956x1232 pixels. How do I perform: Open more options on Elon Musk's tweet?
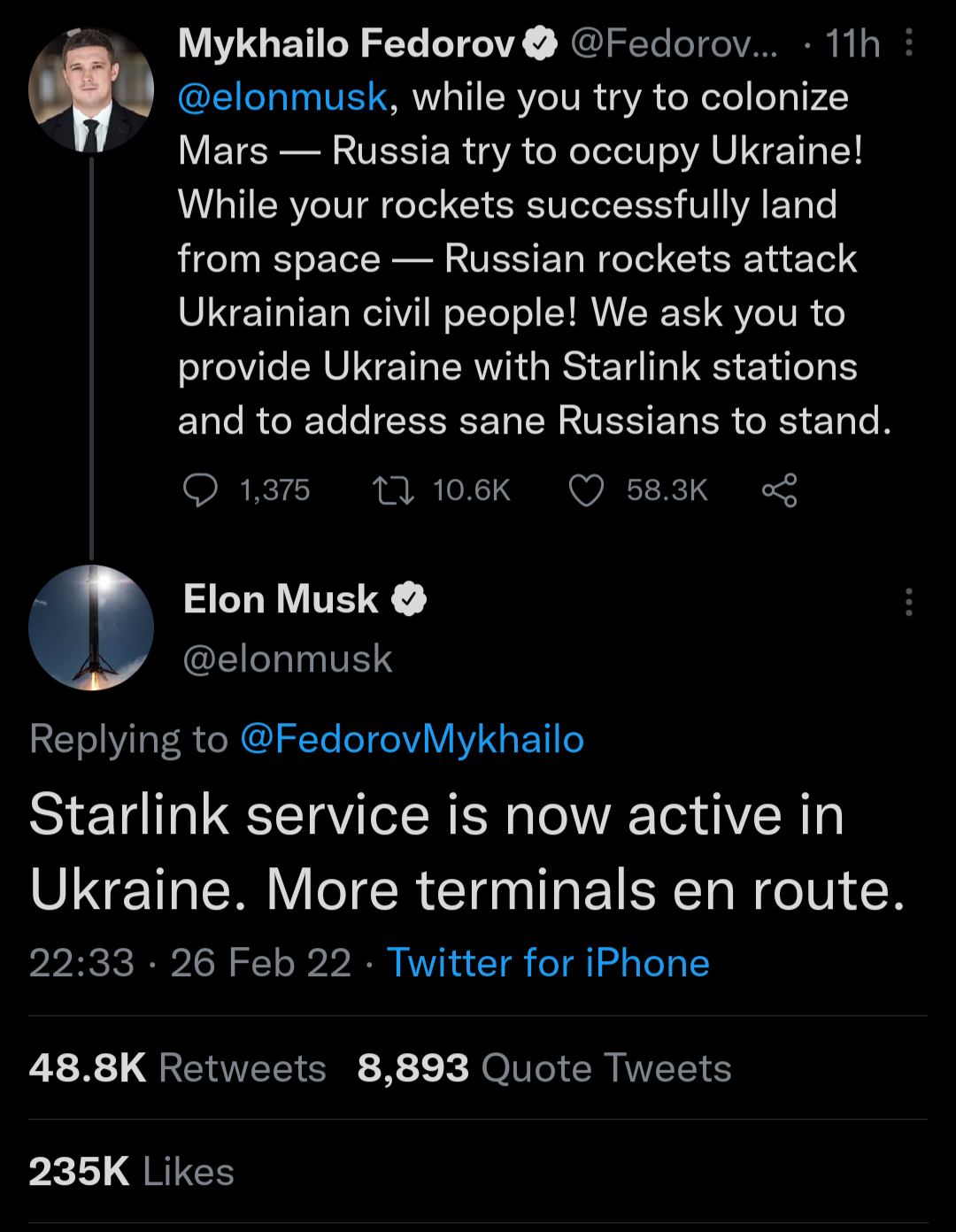(x=909, y=602)
